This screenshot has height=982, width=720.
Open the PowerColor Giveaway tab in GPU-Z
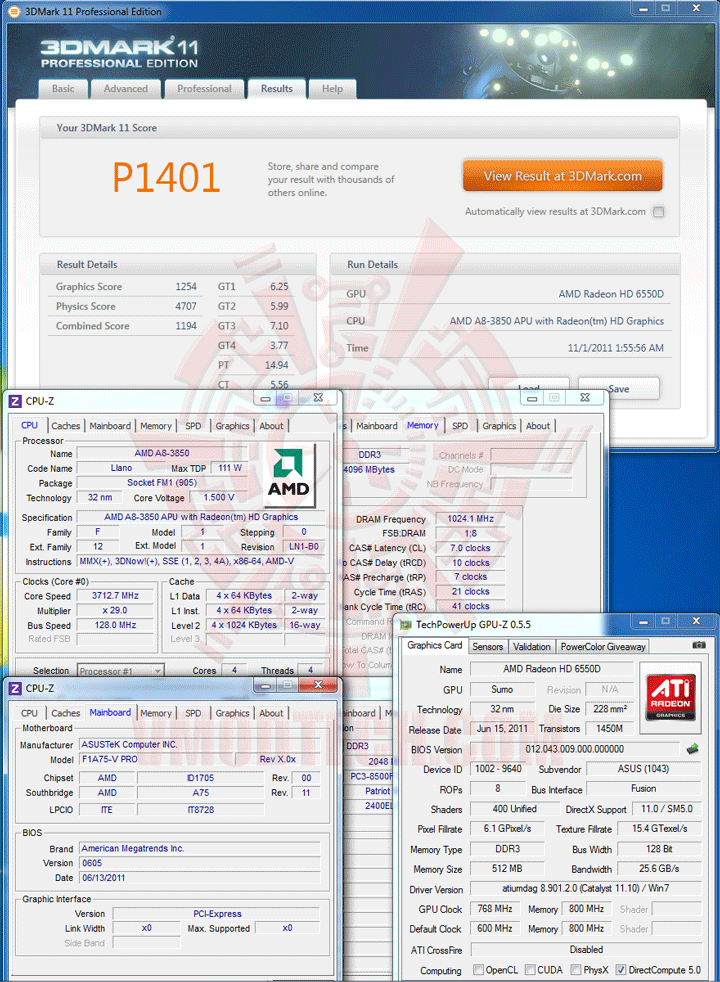pos(603,647)
